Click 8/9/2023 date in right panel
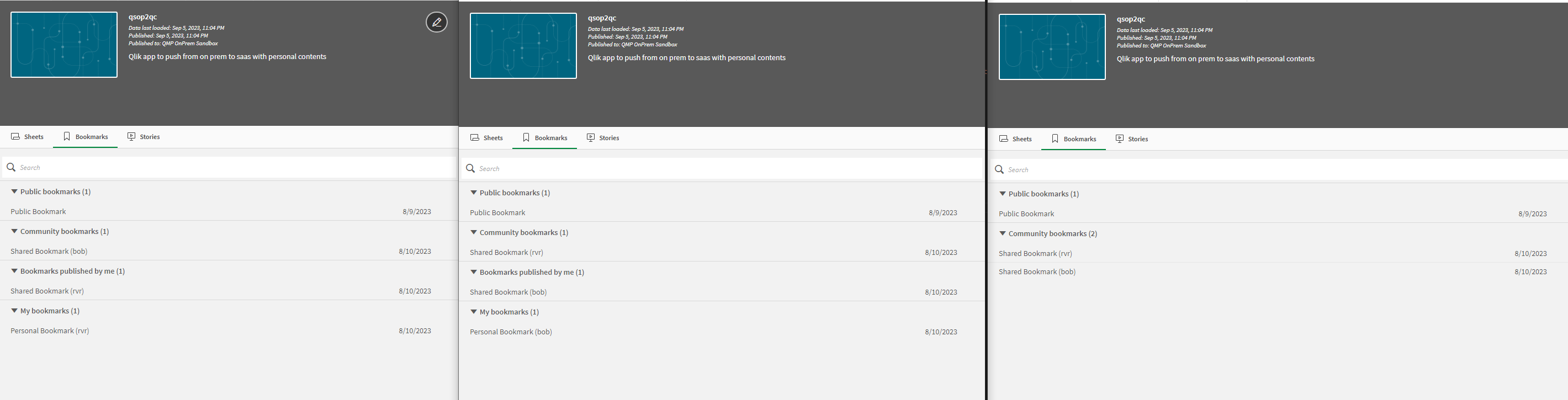The height and width of the screenshot is (400, 1568). 1533,214
